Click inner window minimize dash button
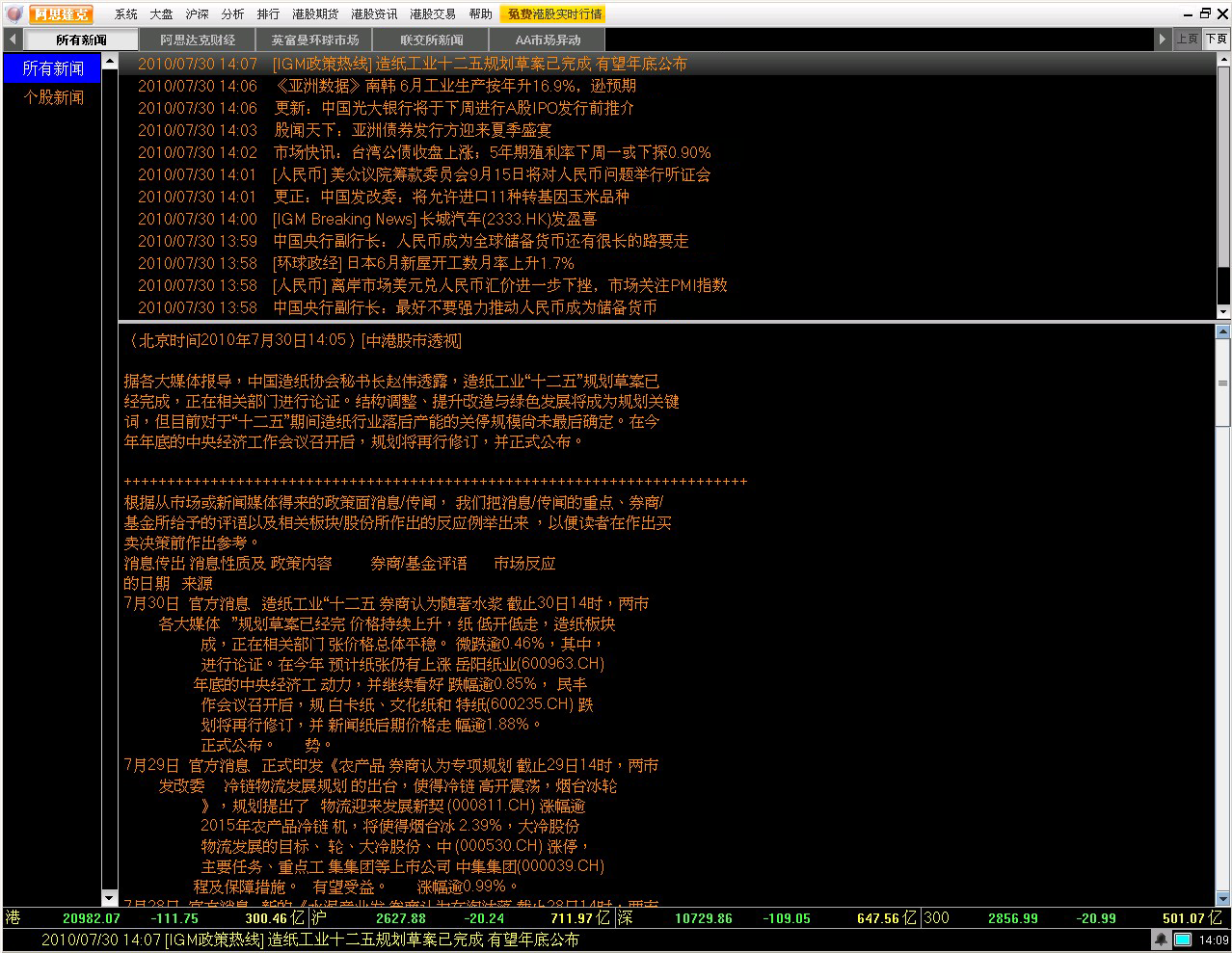The height and width of the screenshot is (953, 1232). [1188, 13]
